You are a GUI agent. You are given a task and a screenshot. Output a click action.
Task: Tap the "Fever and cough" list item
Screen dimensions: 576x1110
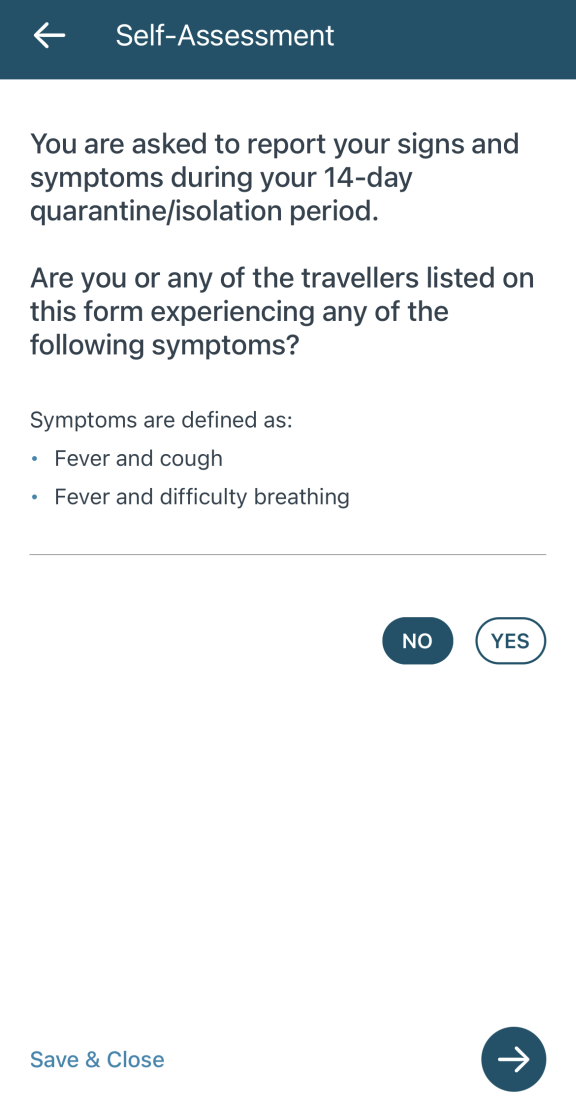[139, 459]
